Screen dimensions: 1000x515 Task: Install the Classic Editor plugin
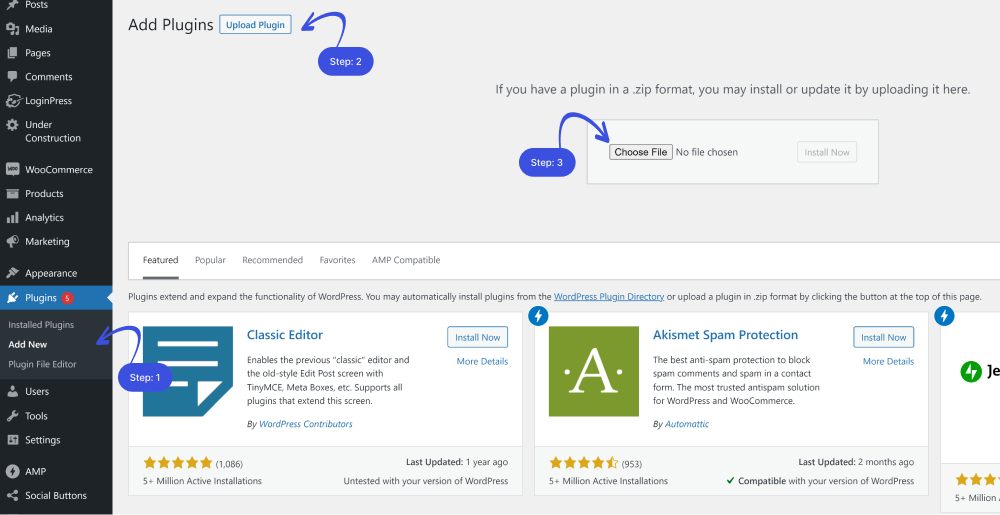click(478, 337)
